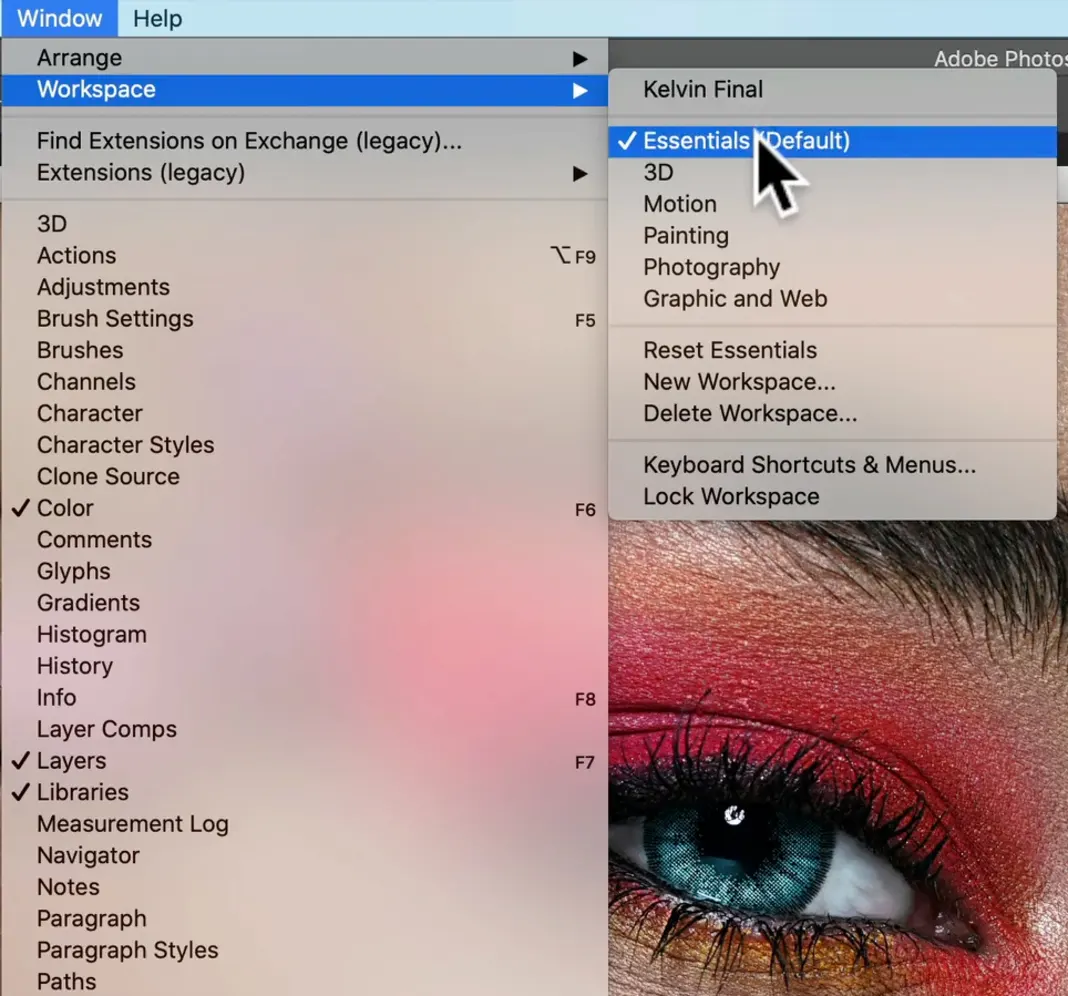Image resolution: width=1068 pixels, height=996 pixels.
Task: Expand the Workspace submenu
Action: tap(304, 90)
